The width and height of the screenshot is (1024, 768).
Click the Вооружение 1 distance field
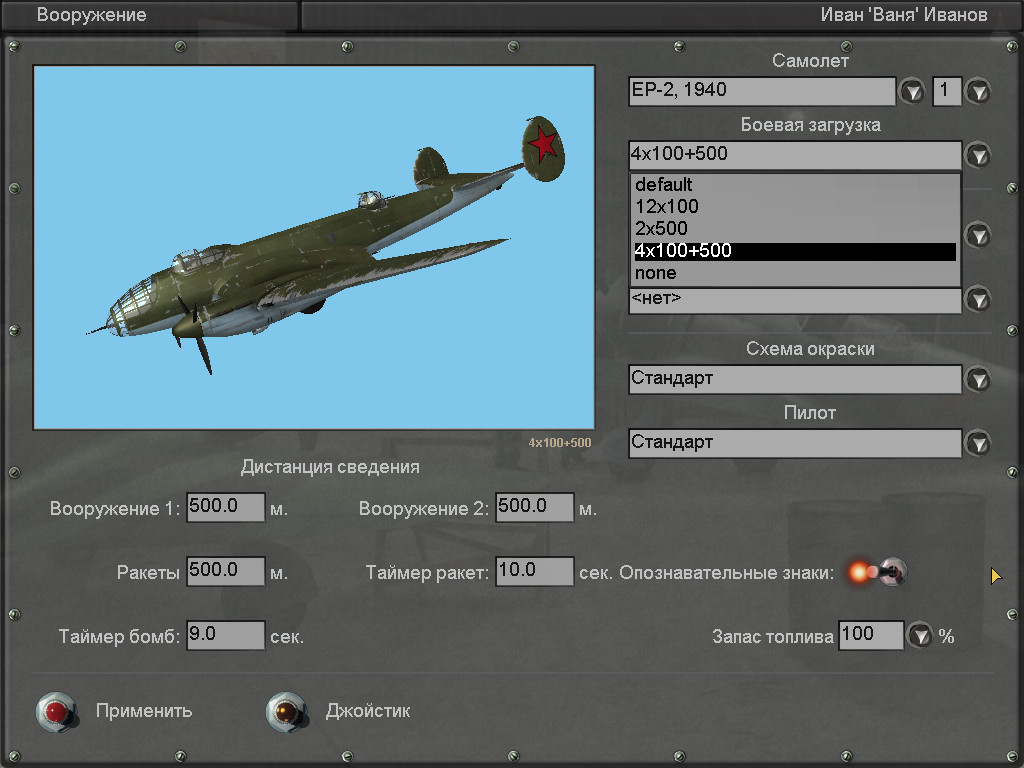click(x=225, y=508)
